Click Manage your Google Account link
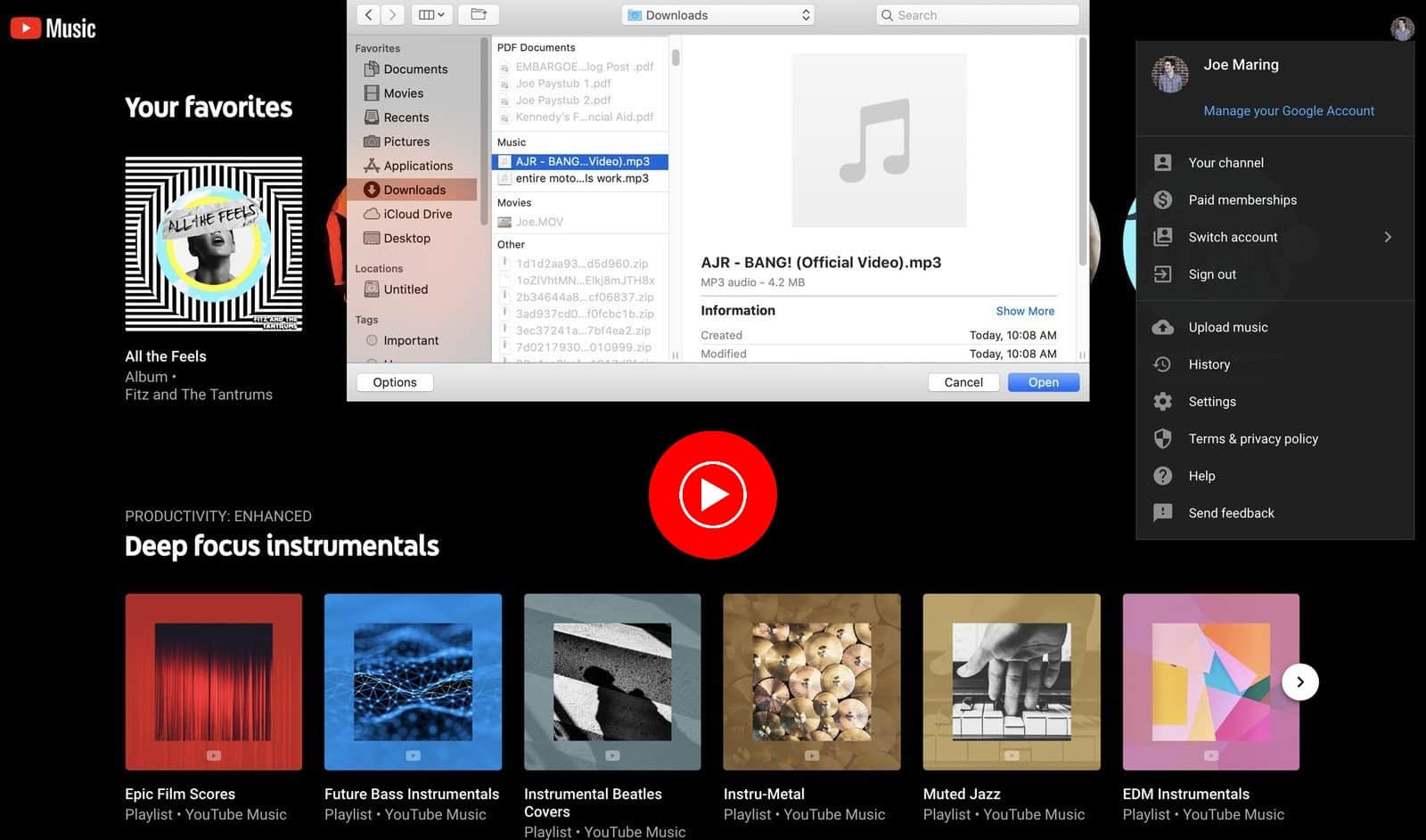This screenshot has height=840, width=1426. click(x=1289, y=110)
